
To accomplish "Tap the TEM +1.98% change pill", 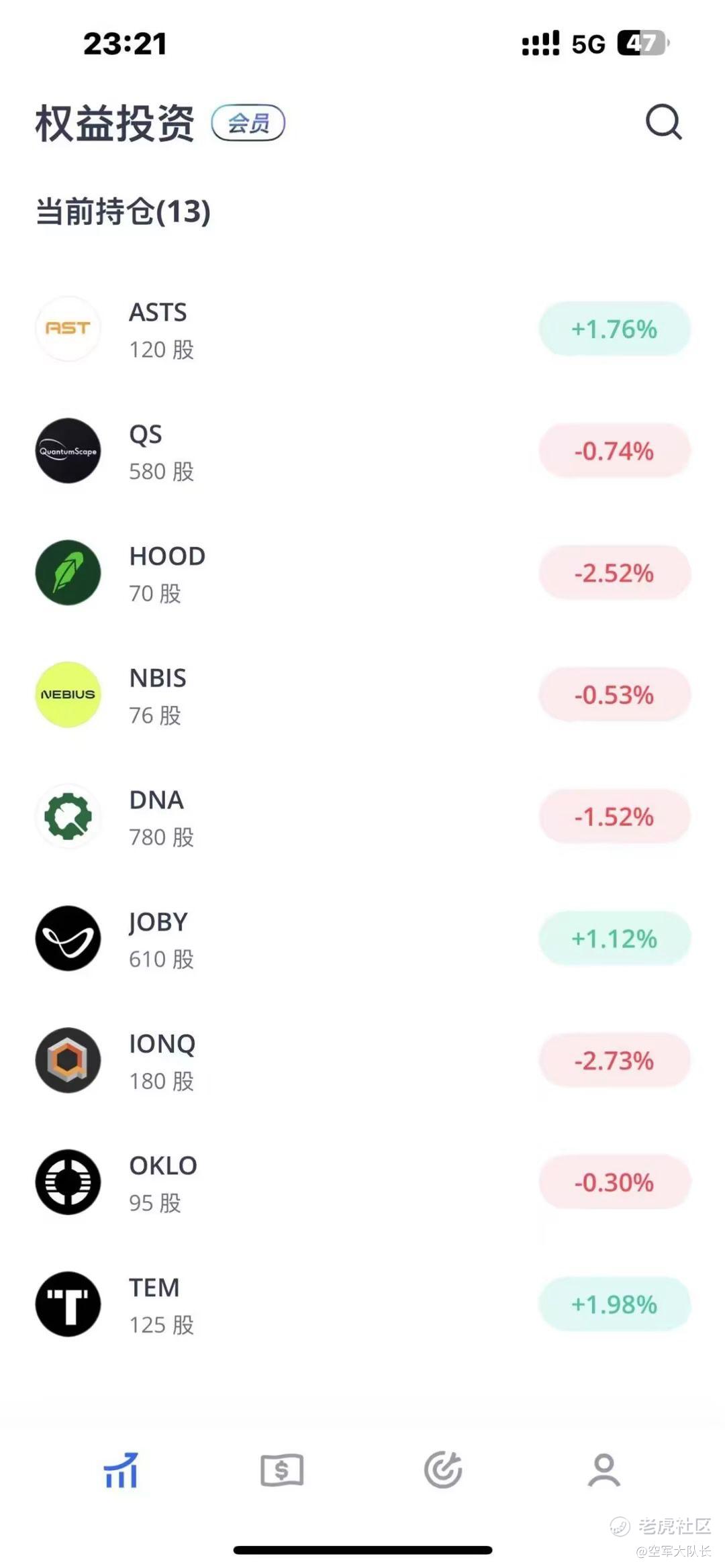I will click(614, 1304).
